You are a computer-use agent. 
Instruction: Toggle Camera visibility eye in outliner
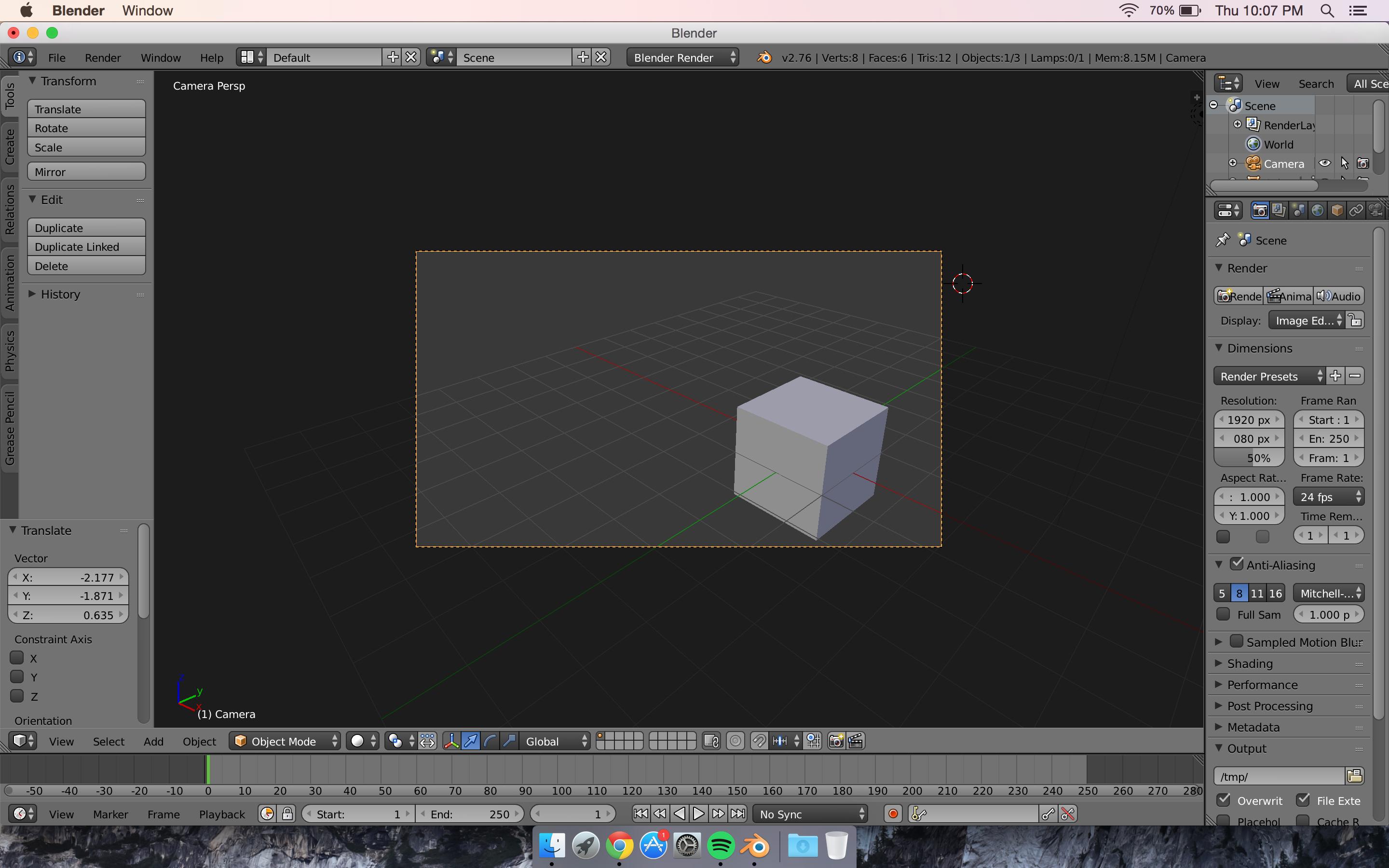coord(1325,163)
